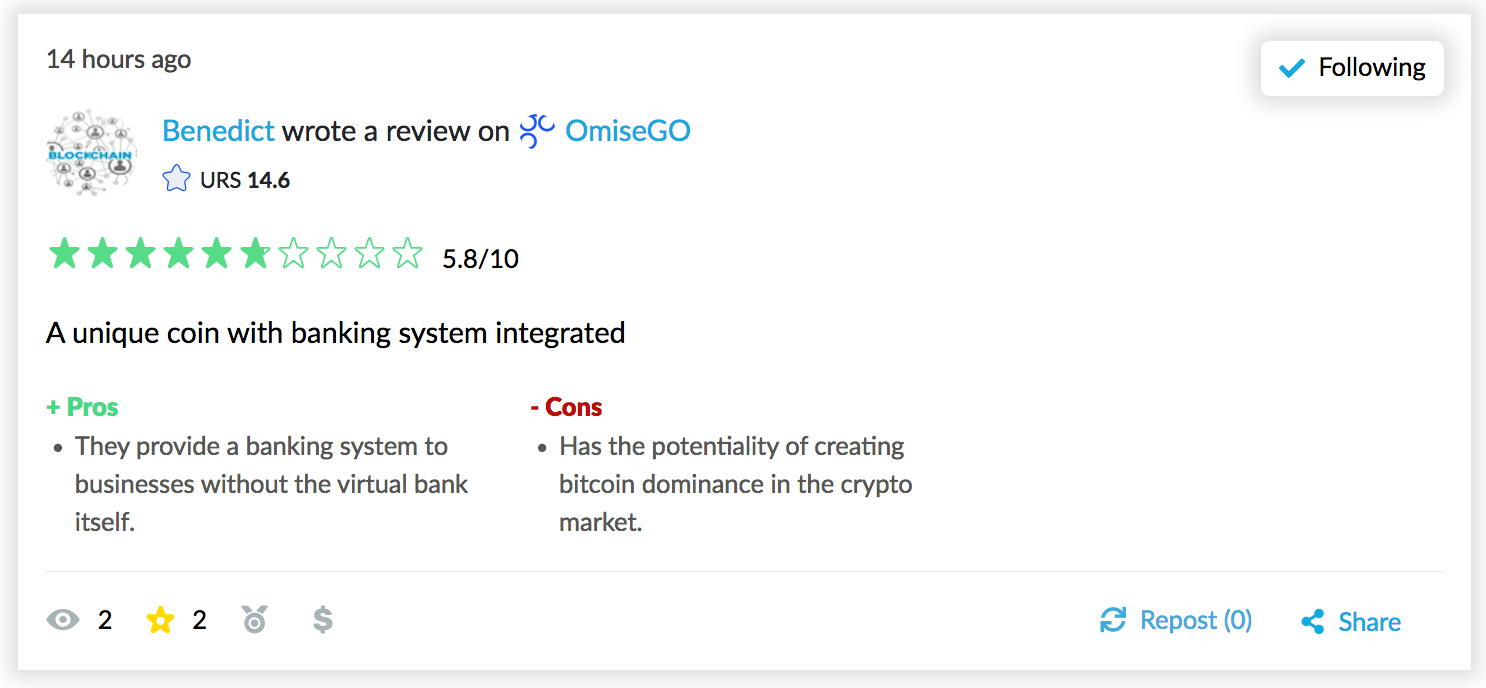Click the URS 14.6 score text
The height and width of the screenshot is (688, 1486).
[x=245, y=180]
